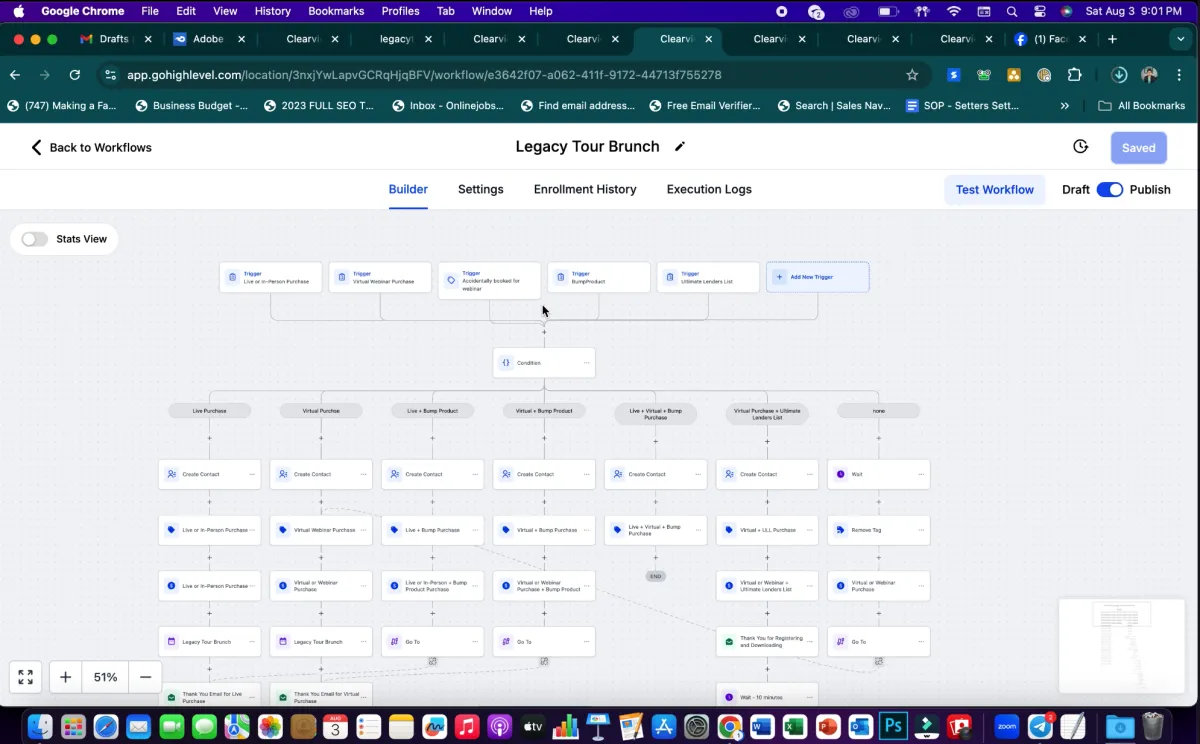Switch to the Builder tab
Image resolution: width=1200 pixels, height=744 pixels.
point(408,189)
